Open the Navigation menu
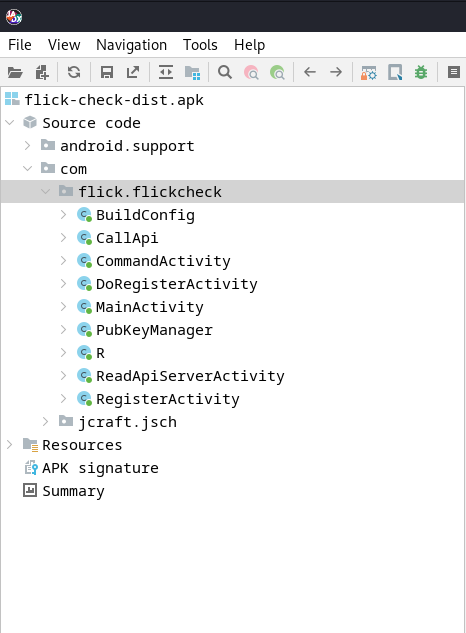 [x=131, y=45]
